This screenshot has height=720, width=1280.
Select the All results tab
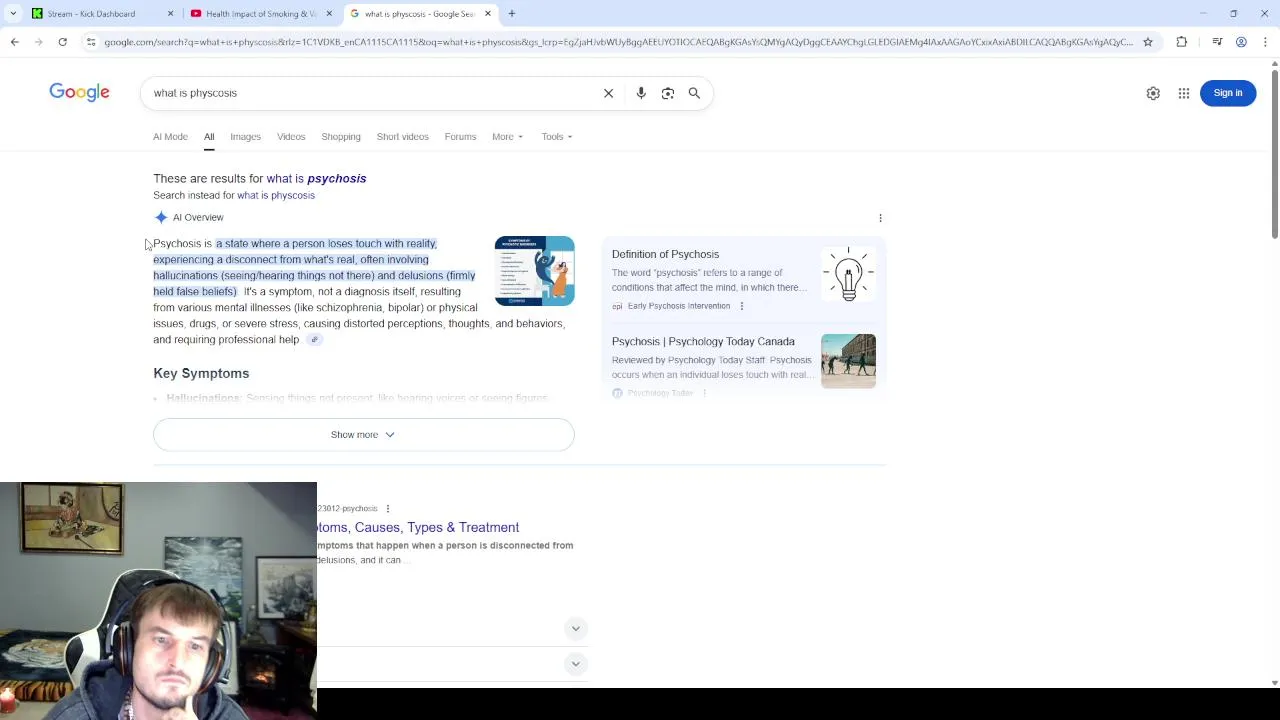point(209,137)
